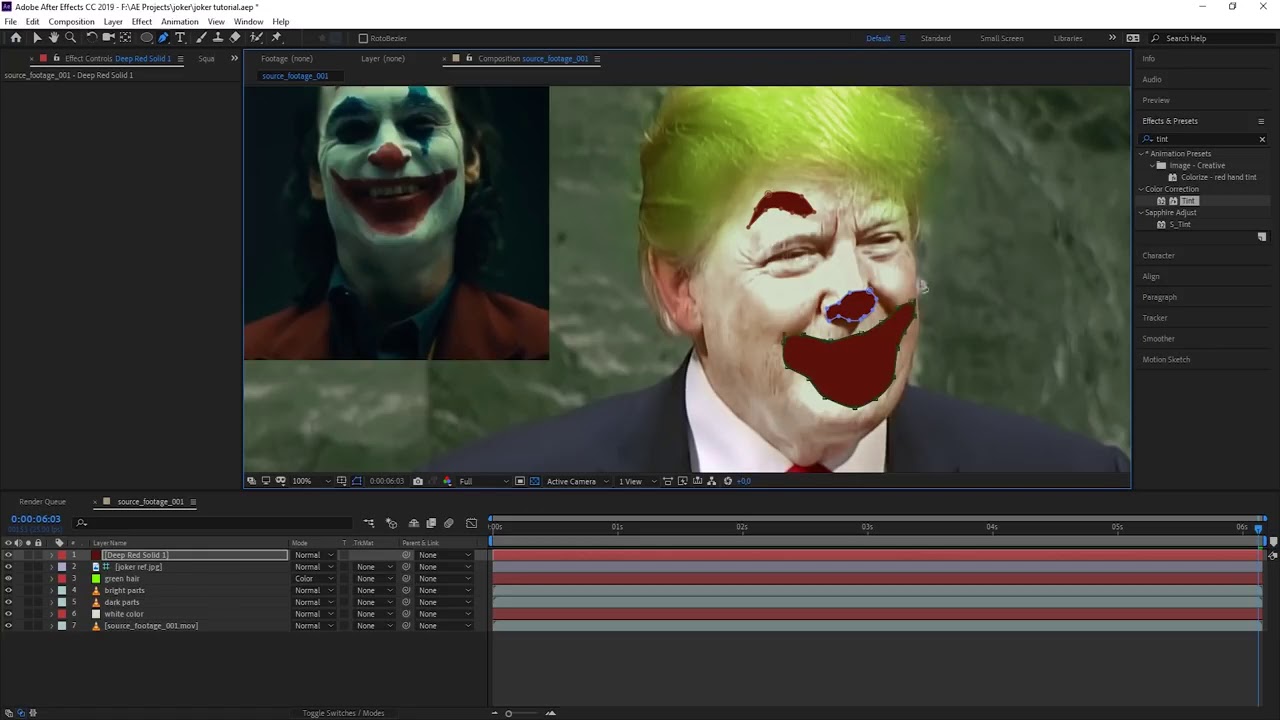The width and height of the screenshot is (1280, 720).
Task: Enable motion blur timeline icon
Action: [449, 523]
